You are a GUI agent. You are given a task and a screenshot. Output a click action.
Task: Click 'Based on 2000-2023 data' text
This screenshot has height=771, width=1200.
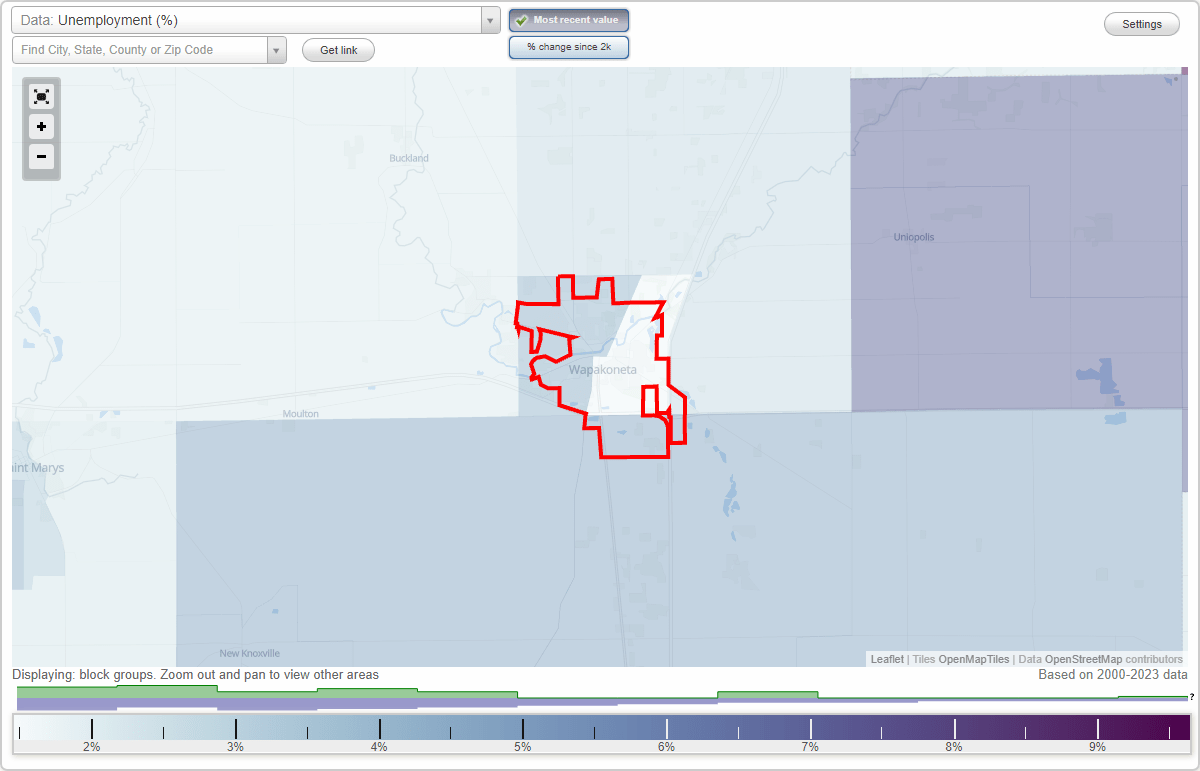tap(1113, 675)
